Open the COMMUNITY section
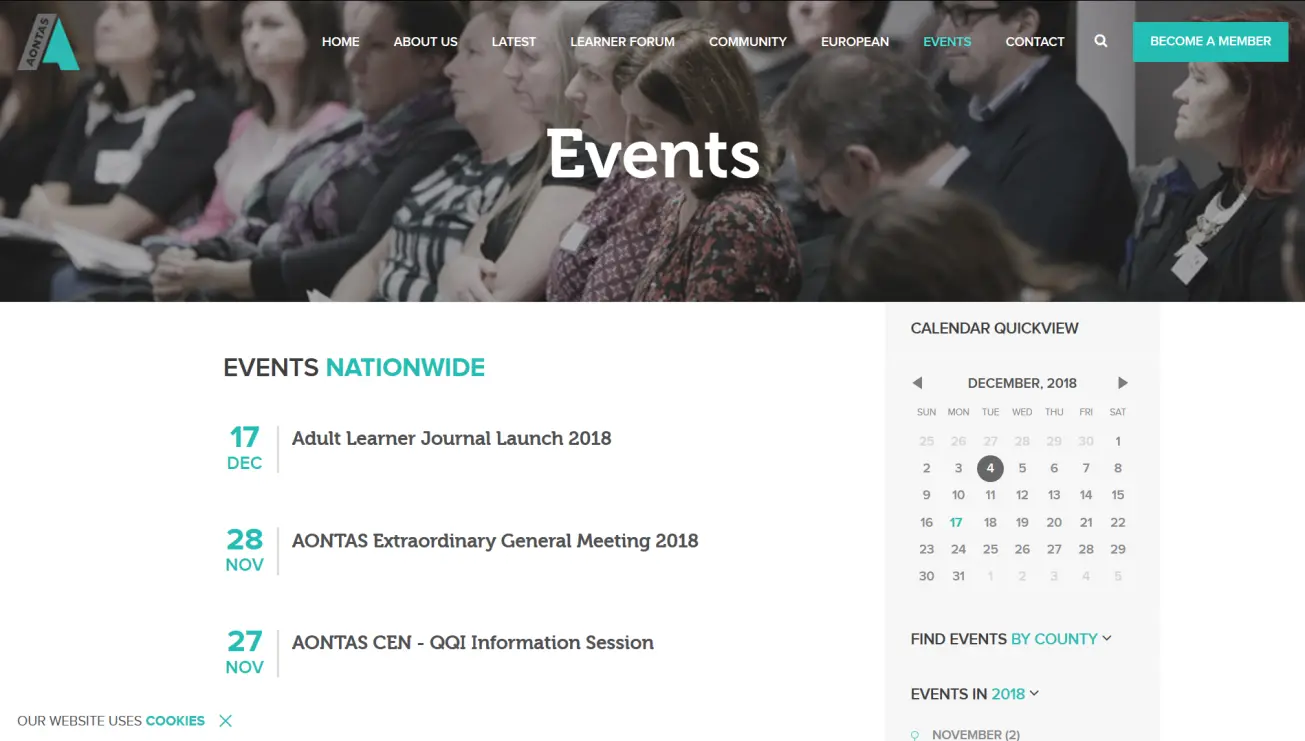This screenshot has height=741, width=1305. click(x=747, y=41)
